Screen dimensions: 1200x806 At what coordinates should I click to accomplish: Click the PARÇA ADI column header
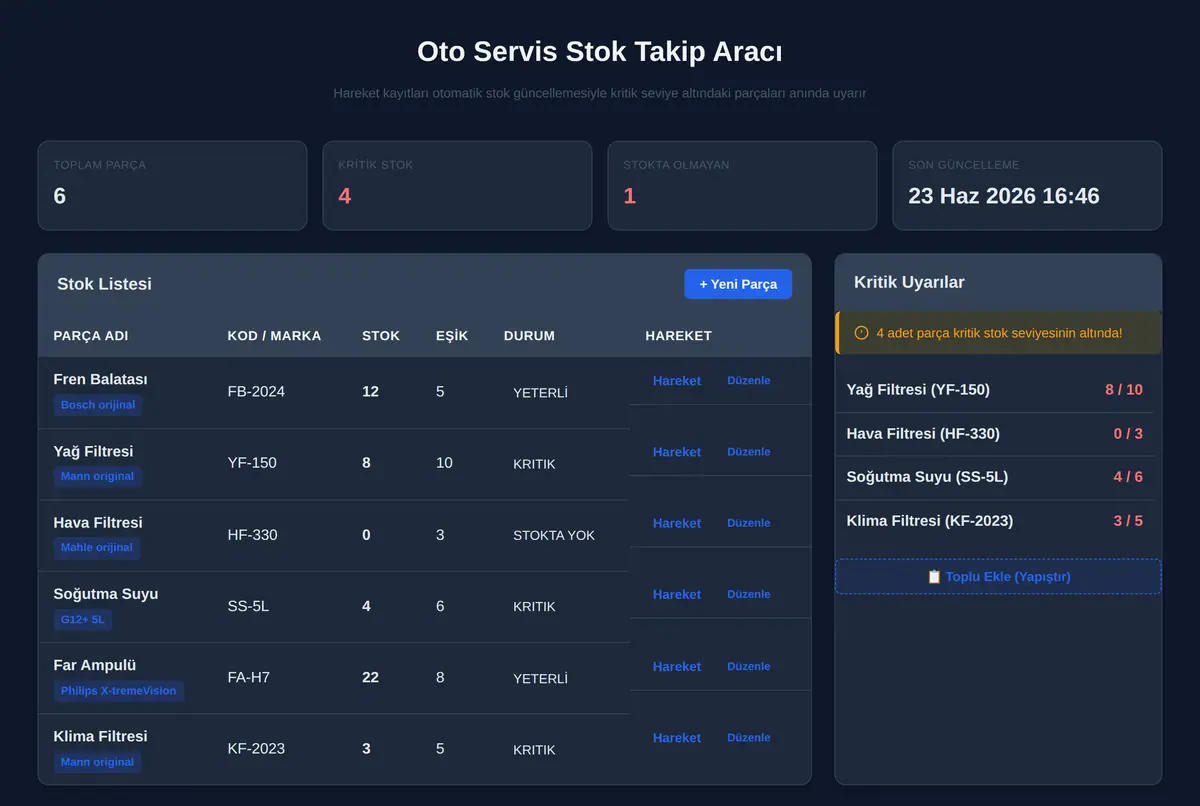coord(91,336)
